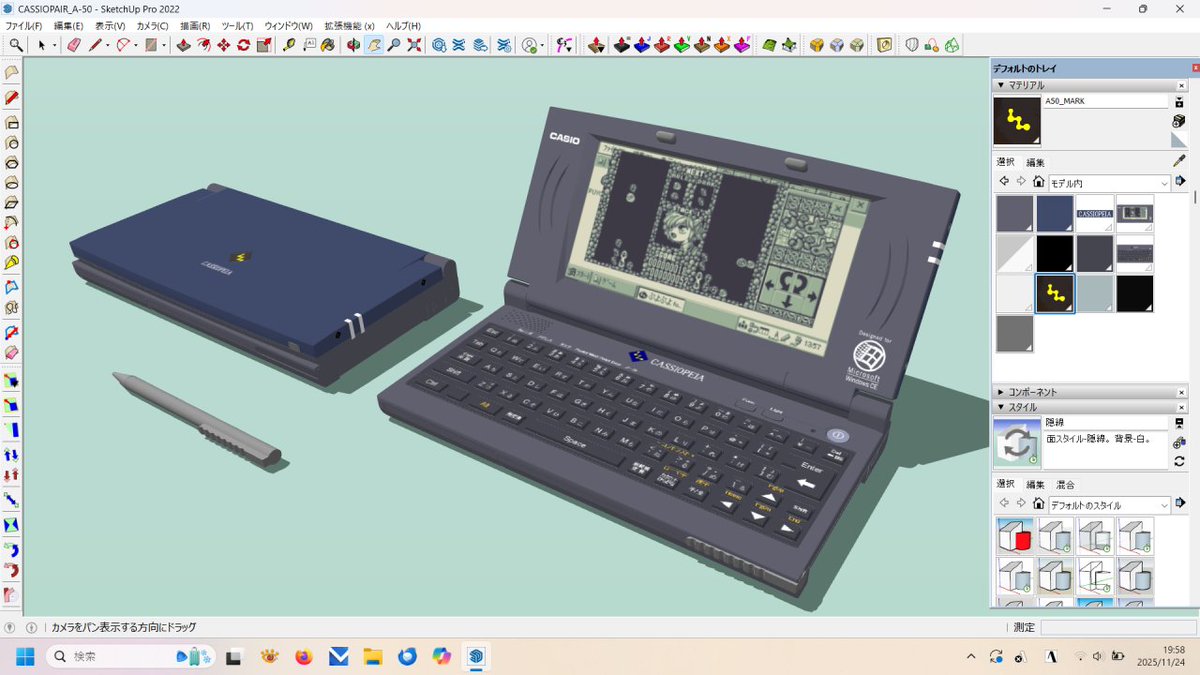Screen dimensions: 1200x675
Task: Activate the Rotate tool
Action: click(244, 45)
